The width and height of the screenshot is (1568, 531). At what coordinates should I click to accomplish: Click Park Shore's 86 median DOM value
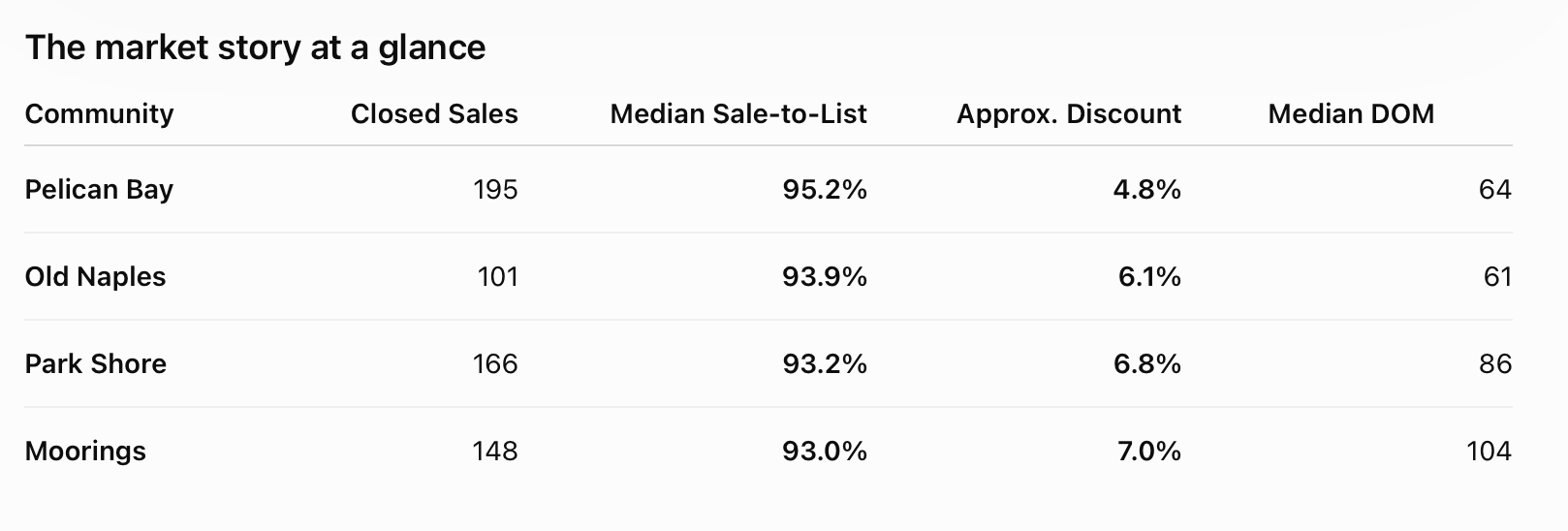(1495, 364)
